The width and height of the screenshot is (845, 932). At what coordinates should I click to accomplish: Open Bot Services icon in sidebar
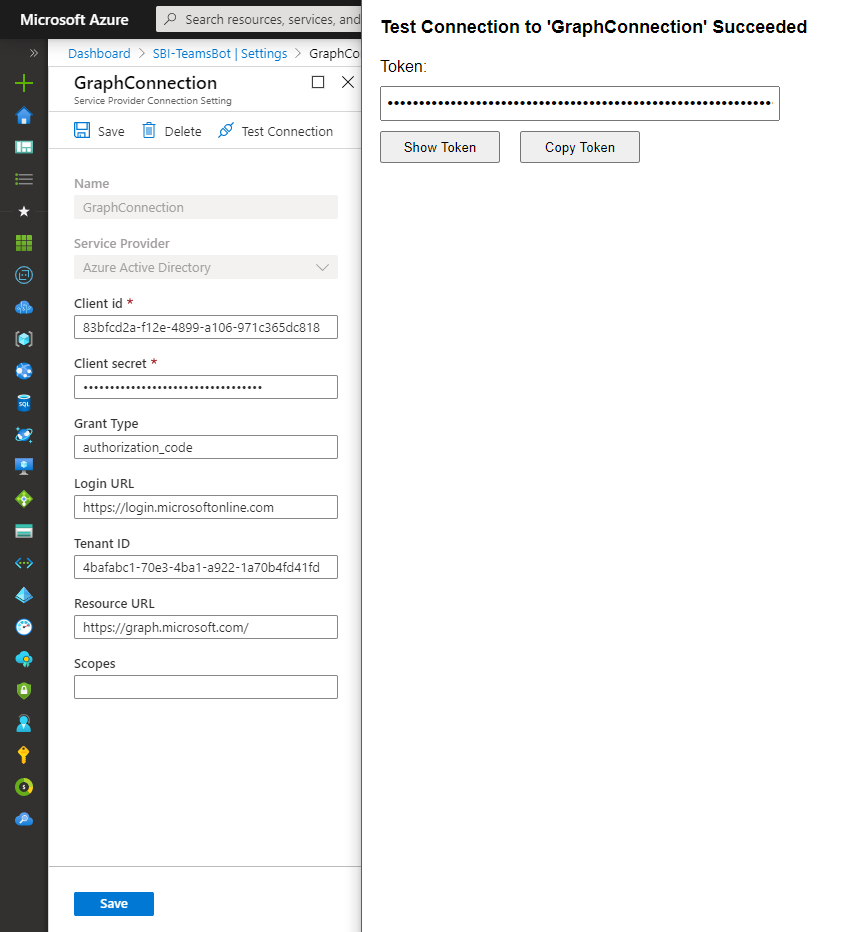pos(24,275)
